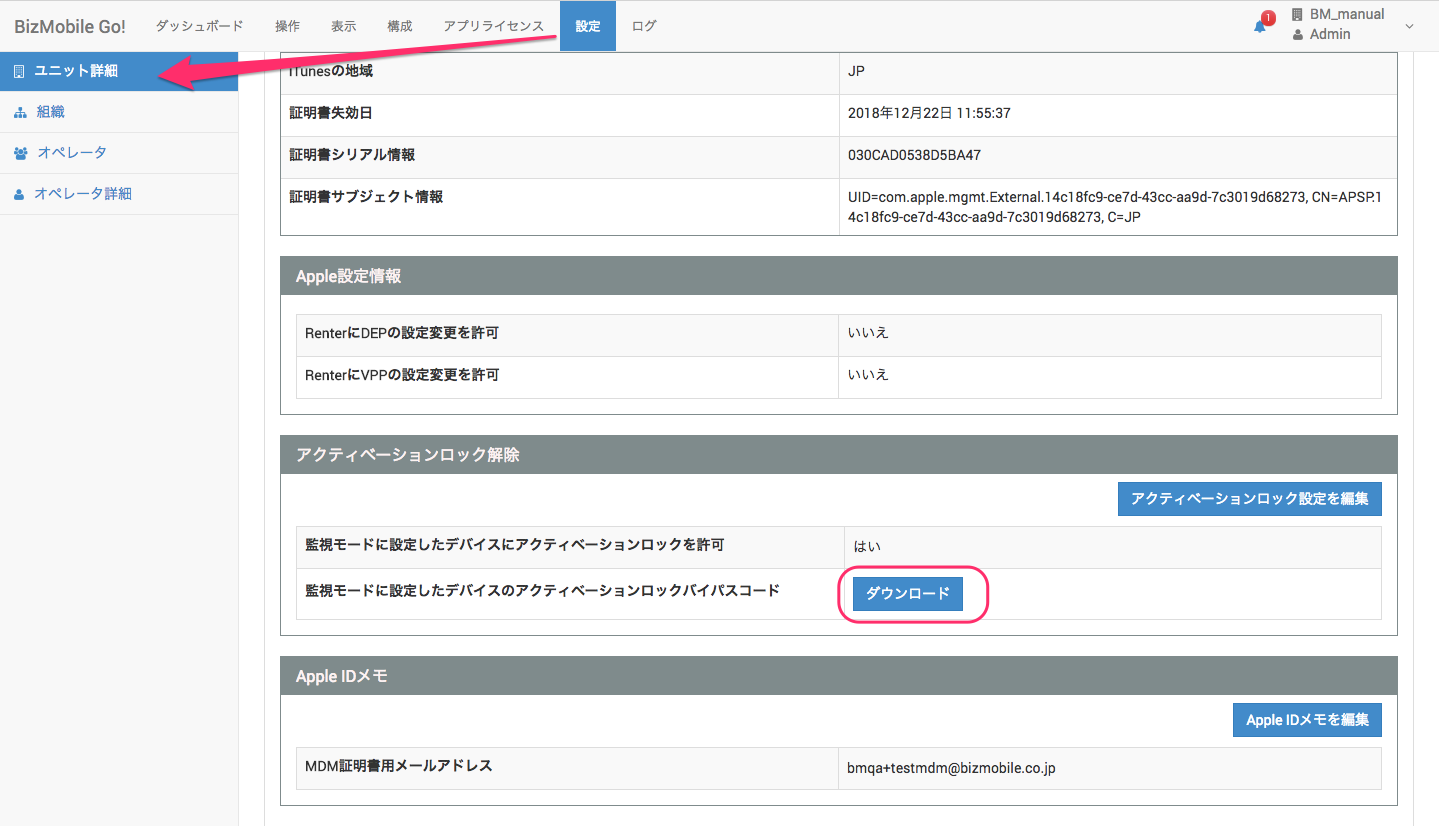The height and width of the screenshot is (826, 1439).
Task: Click the notification bell icon
Action: click(x=1260, y=27)
